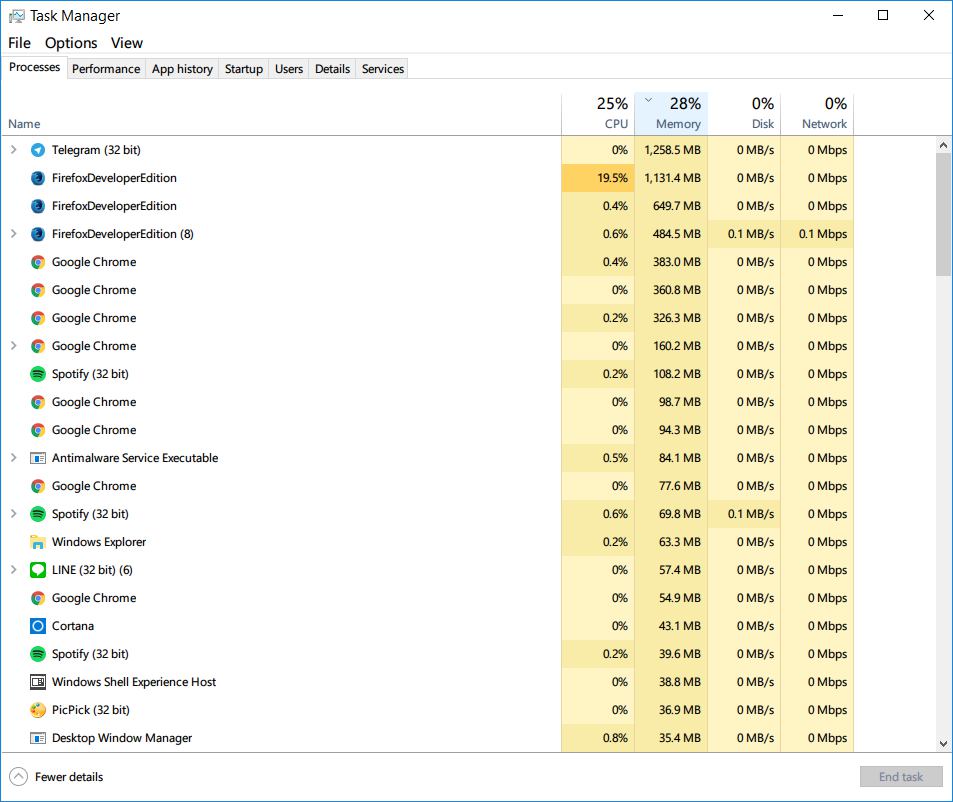Sort by the Disk column header
Viewport: 953px width, 802px height.
(x=744, y=114)
